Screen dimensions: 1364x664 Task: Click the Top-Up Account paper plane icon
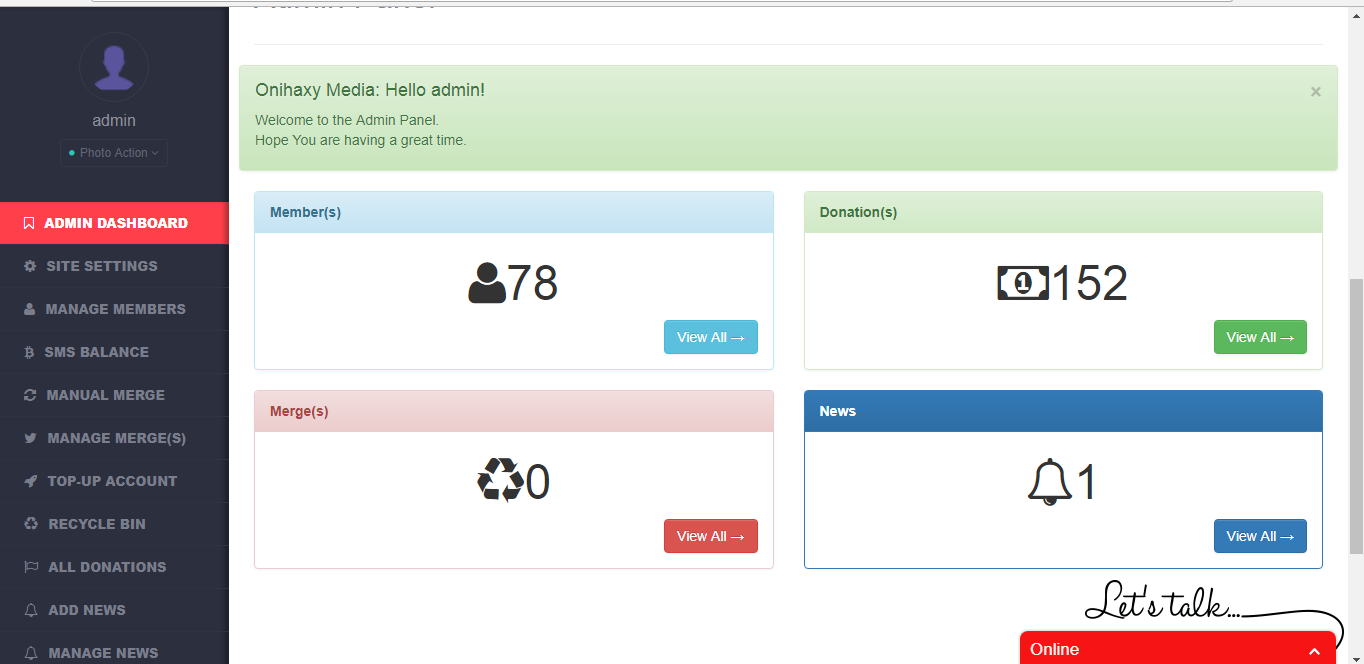tap(31, 480)
